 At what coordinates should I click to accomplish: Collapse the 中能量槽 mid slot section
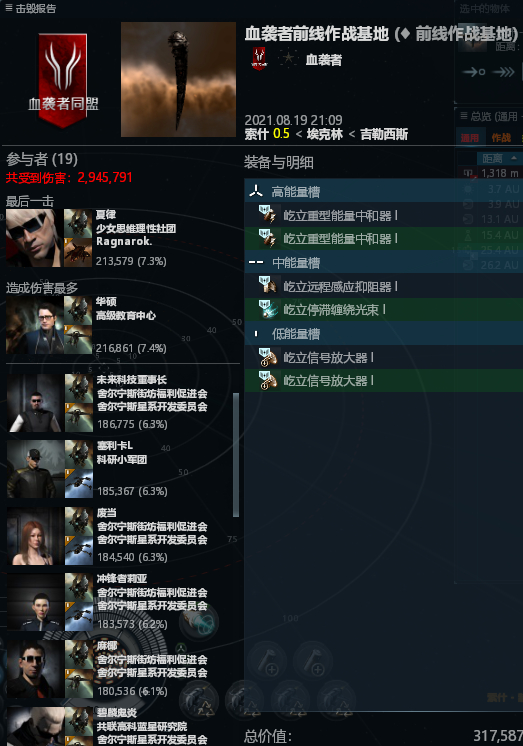tap(384, 263)
